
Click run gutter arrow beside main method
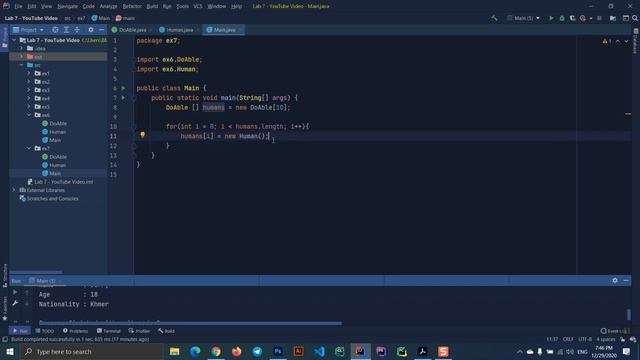[123, 98]
